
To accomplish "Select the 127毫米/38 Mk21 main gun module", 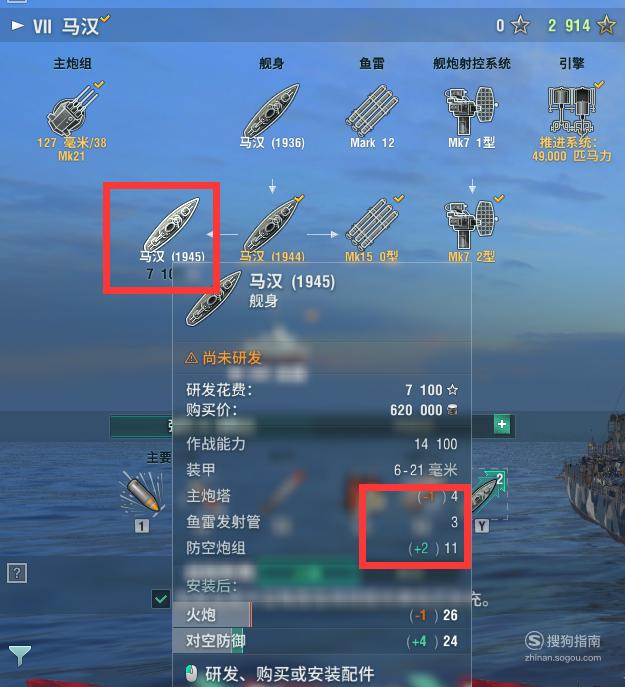I will click(71, 120).
